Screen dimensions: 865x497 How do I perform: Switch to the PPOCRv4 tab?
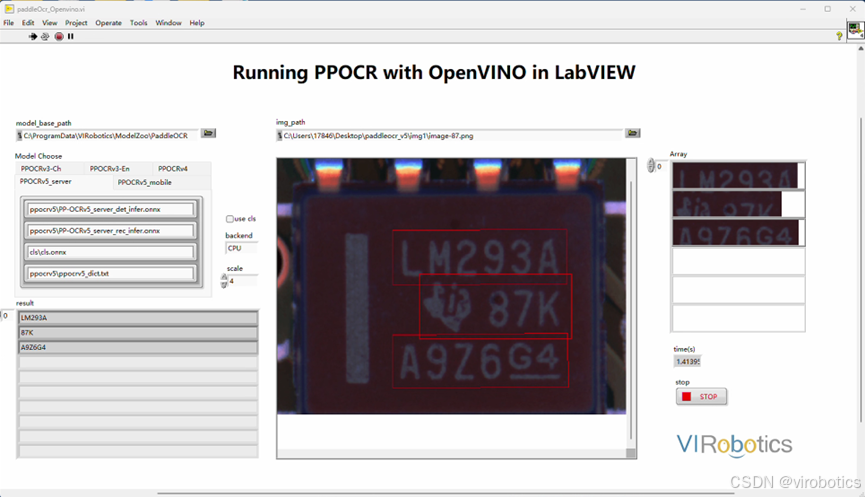point(181,169)
